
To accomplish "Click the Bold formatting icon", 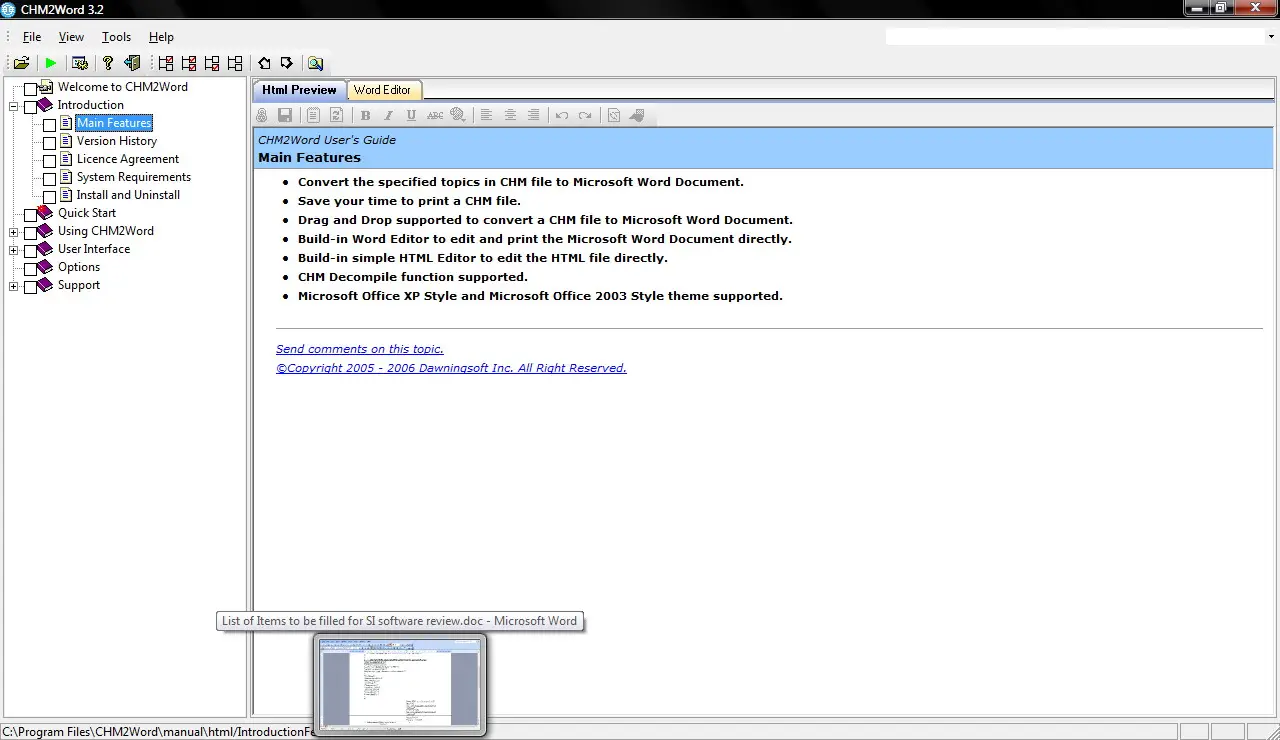I will click(x=365, y=115).
